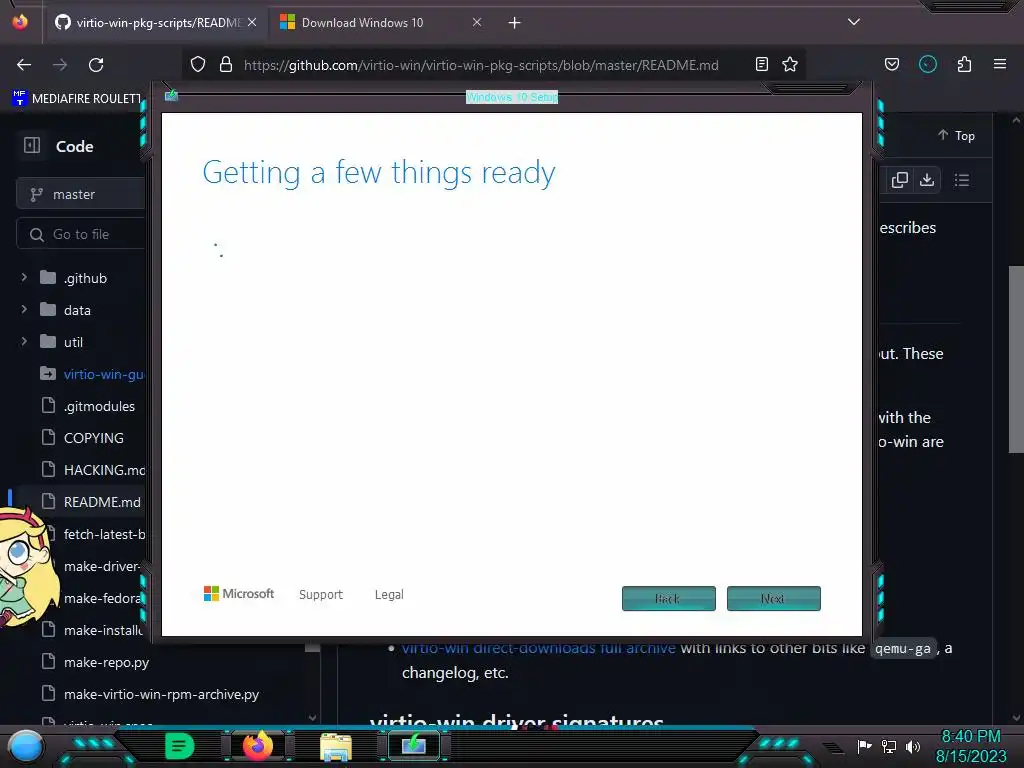Open a new browser tab
1024x768 pixels.
(515, 23)
